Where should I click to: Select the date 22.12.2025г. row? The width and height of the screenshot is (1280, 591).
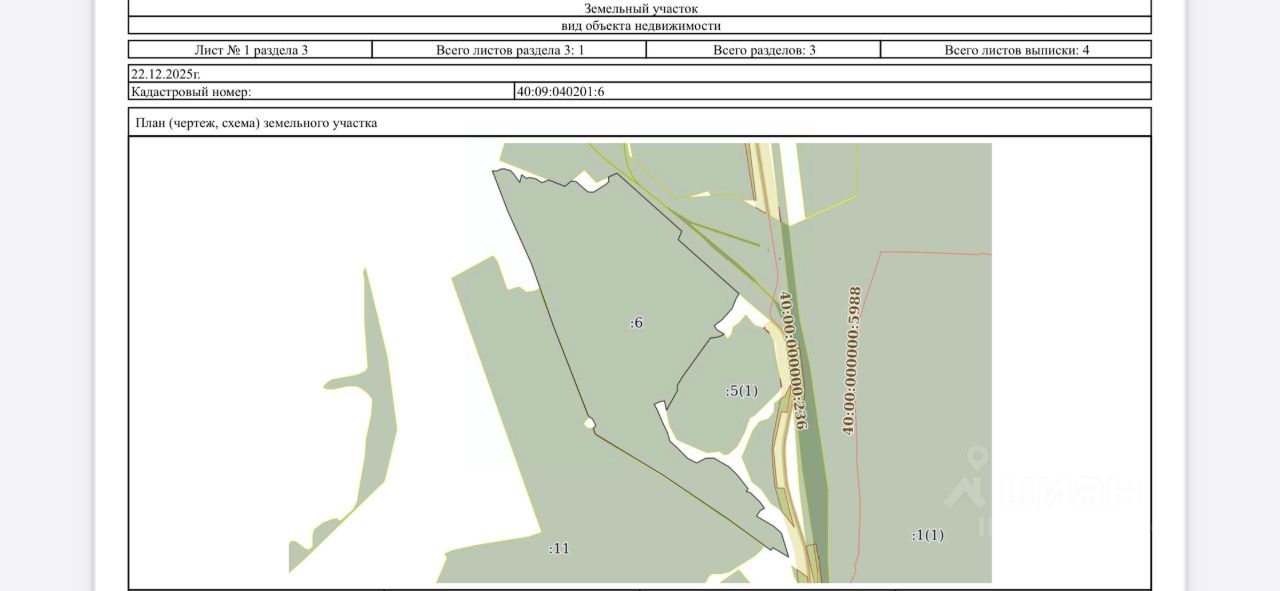tap(640, 73)
